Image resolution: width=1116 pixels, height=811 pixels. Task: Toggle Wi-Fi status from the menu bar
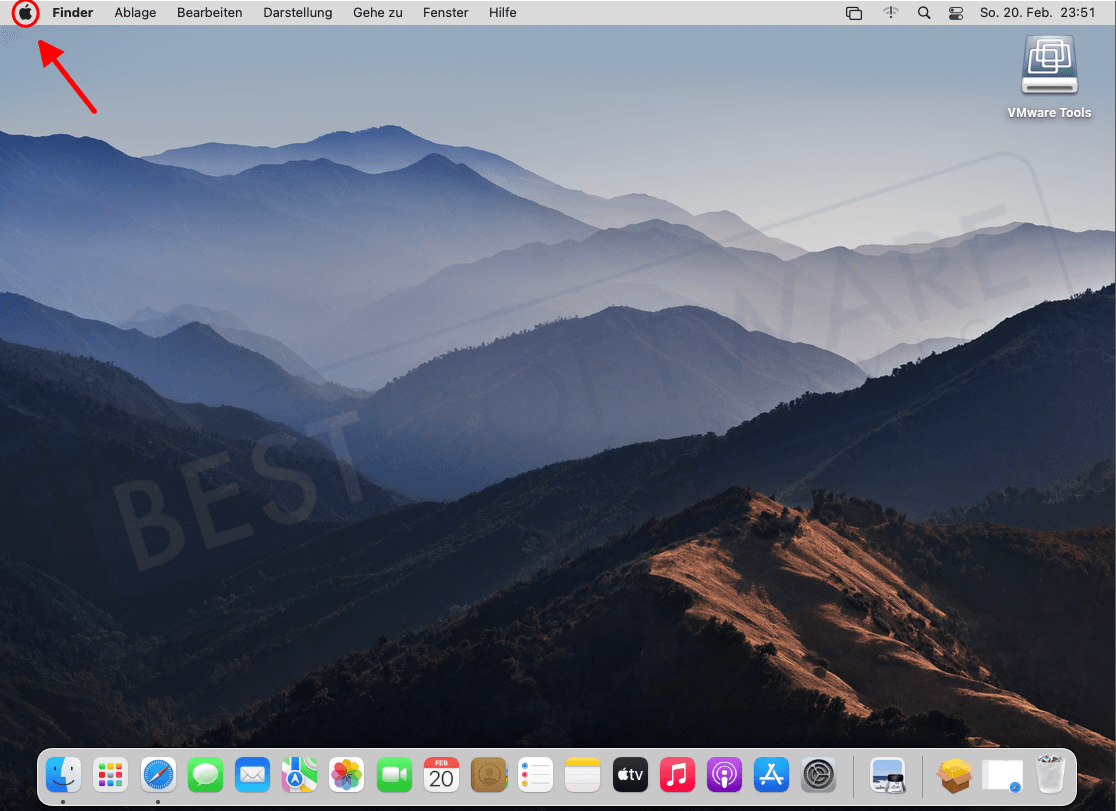pos(890,13)
